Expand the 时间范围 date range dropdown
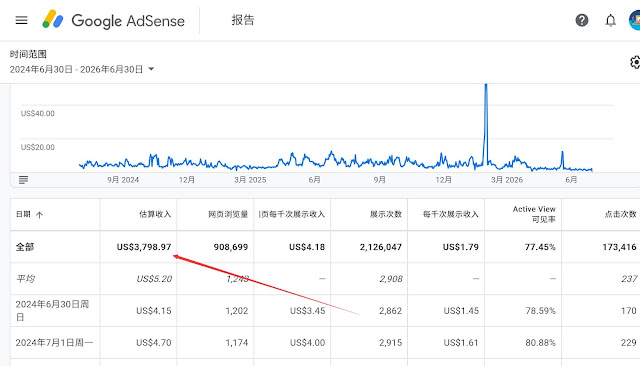Screen dimensions: 640x366 (151, 69)
